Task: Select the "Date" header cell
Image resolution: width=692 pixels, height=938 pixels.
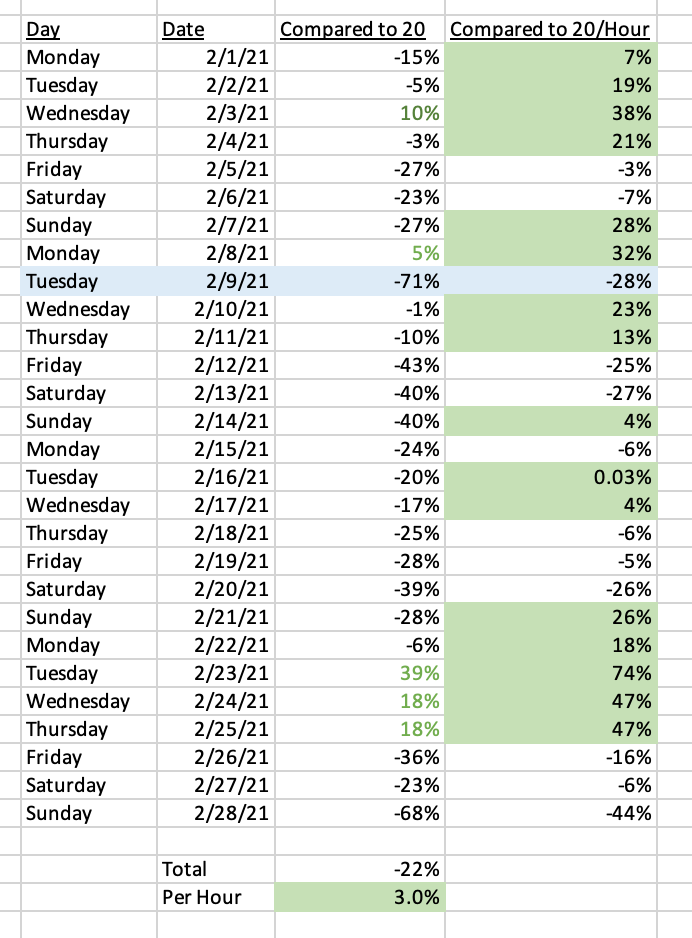Action: pyautogui.click(x=216, y=29)
